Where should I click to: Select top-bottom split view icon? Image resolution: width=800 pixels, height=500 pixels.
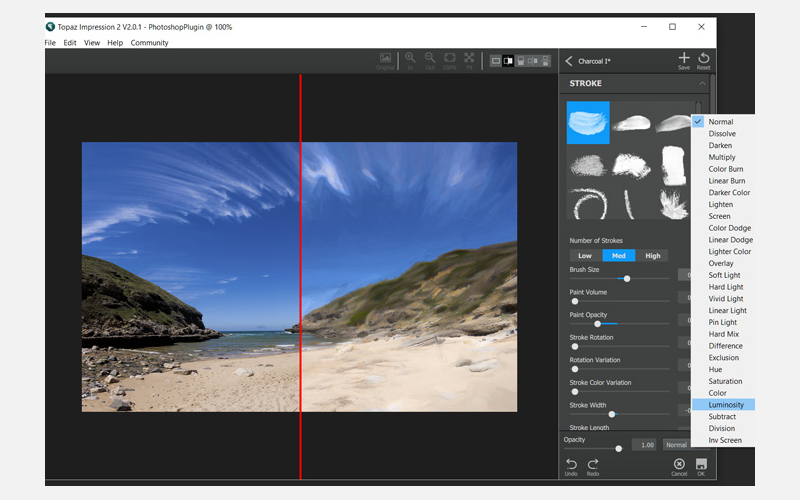[521, 61]
